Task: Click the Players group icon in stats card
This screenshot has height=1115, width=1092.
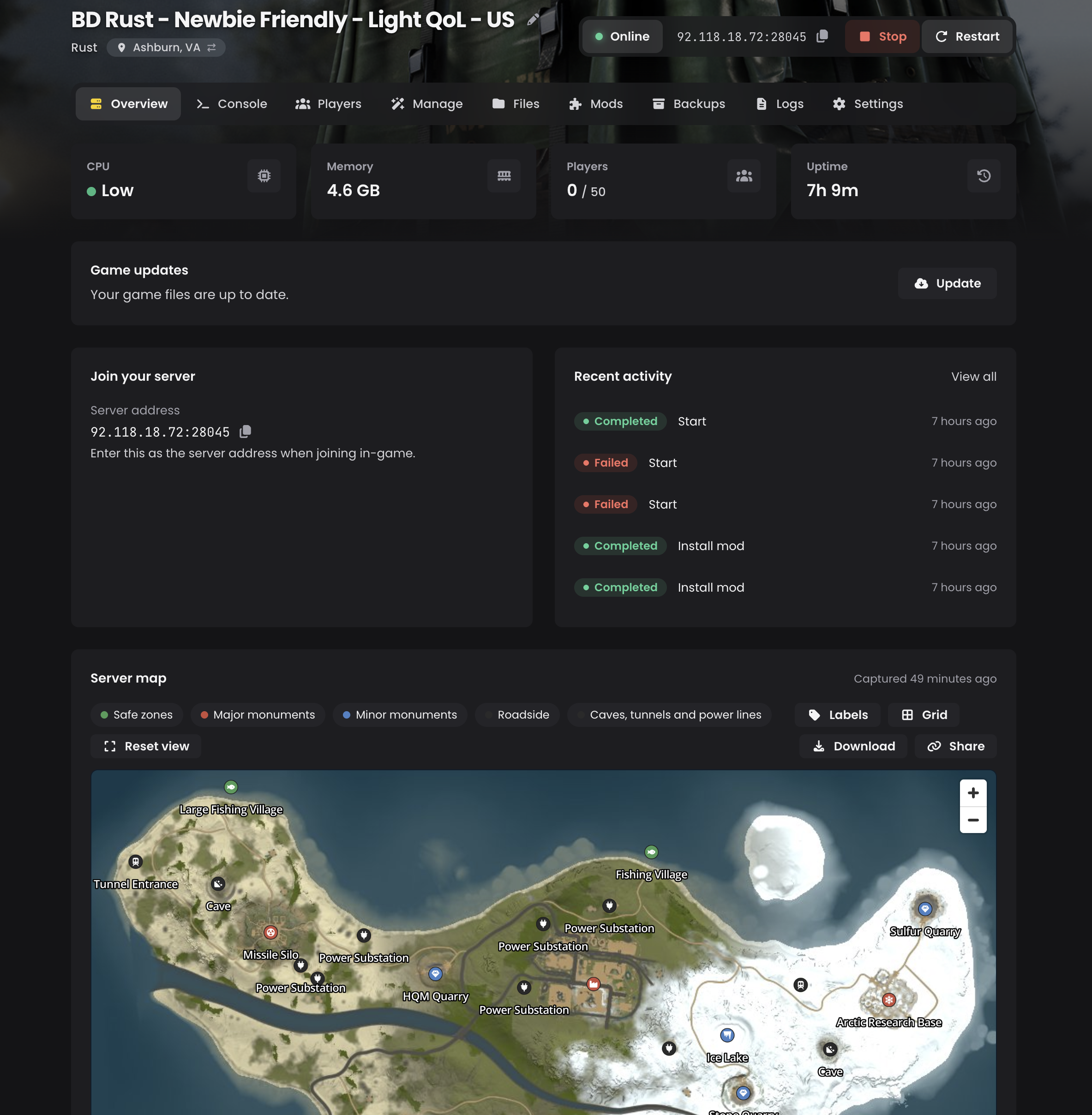Action: pos(744,175)
